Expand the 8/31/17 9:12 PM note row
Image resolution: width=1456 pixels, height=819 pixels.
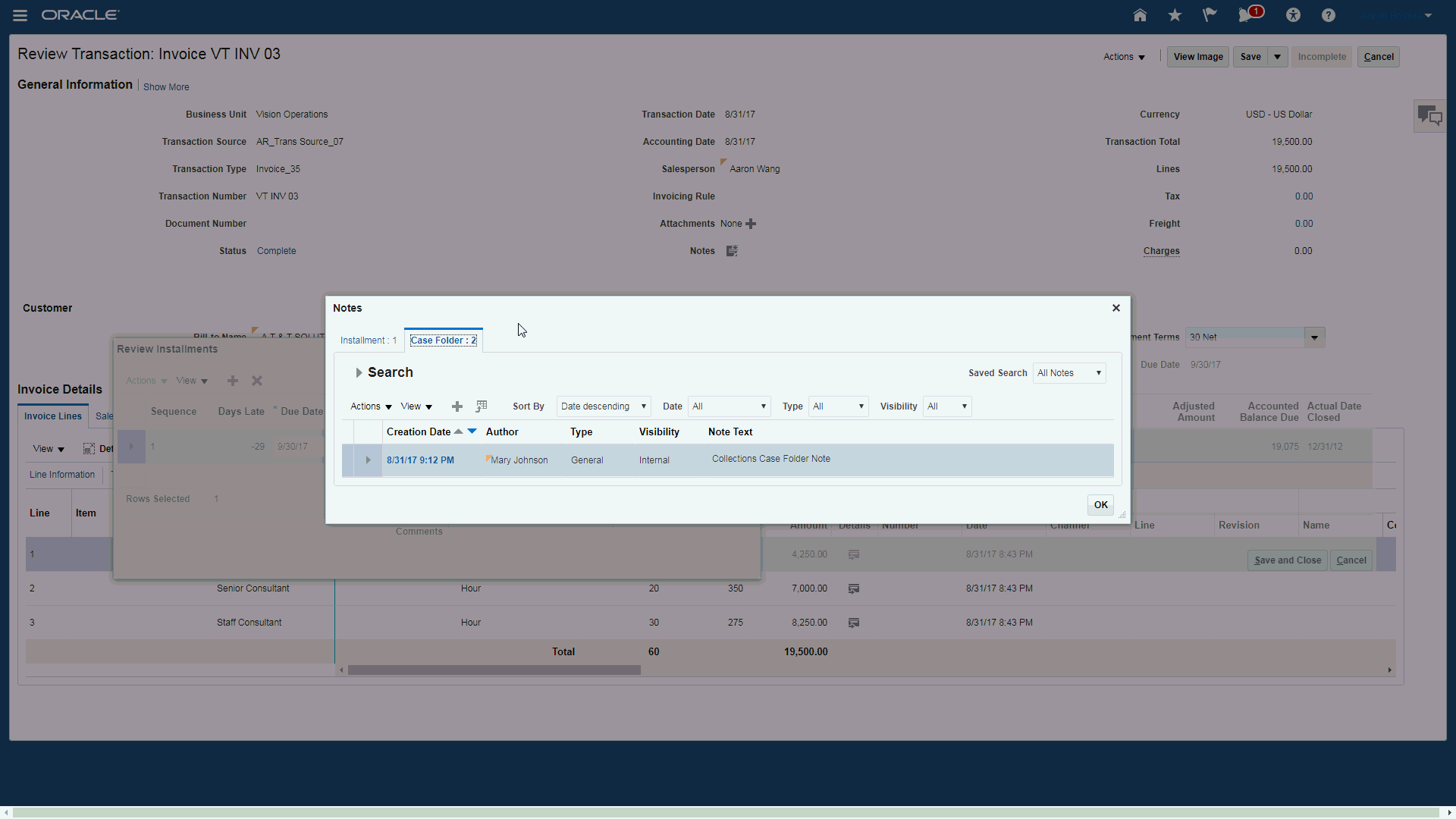point(368,460)
